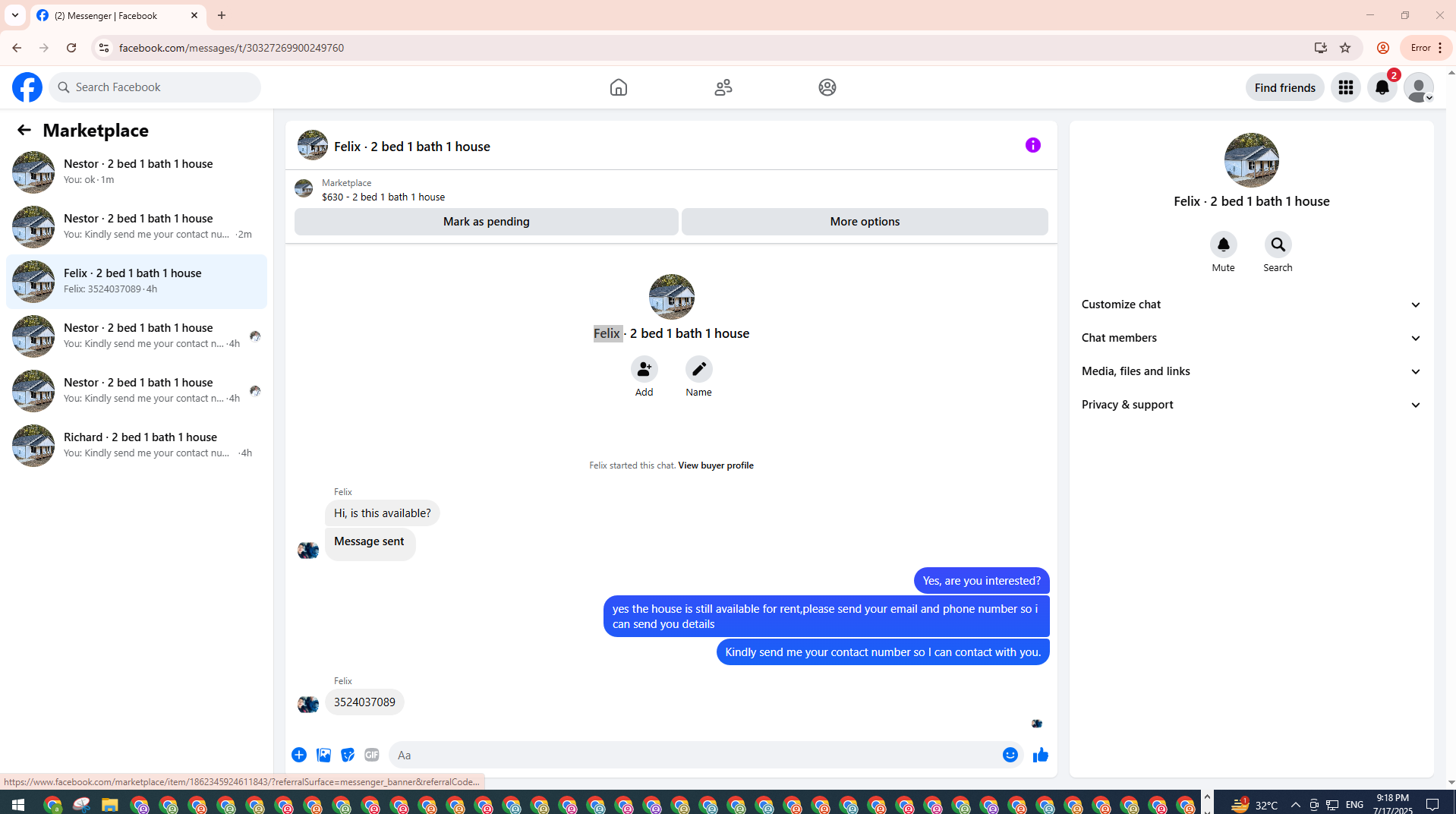Click the 'Hi, is this available?' message
Viewport: 1456px width, 814px height.
[382, 513]
